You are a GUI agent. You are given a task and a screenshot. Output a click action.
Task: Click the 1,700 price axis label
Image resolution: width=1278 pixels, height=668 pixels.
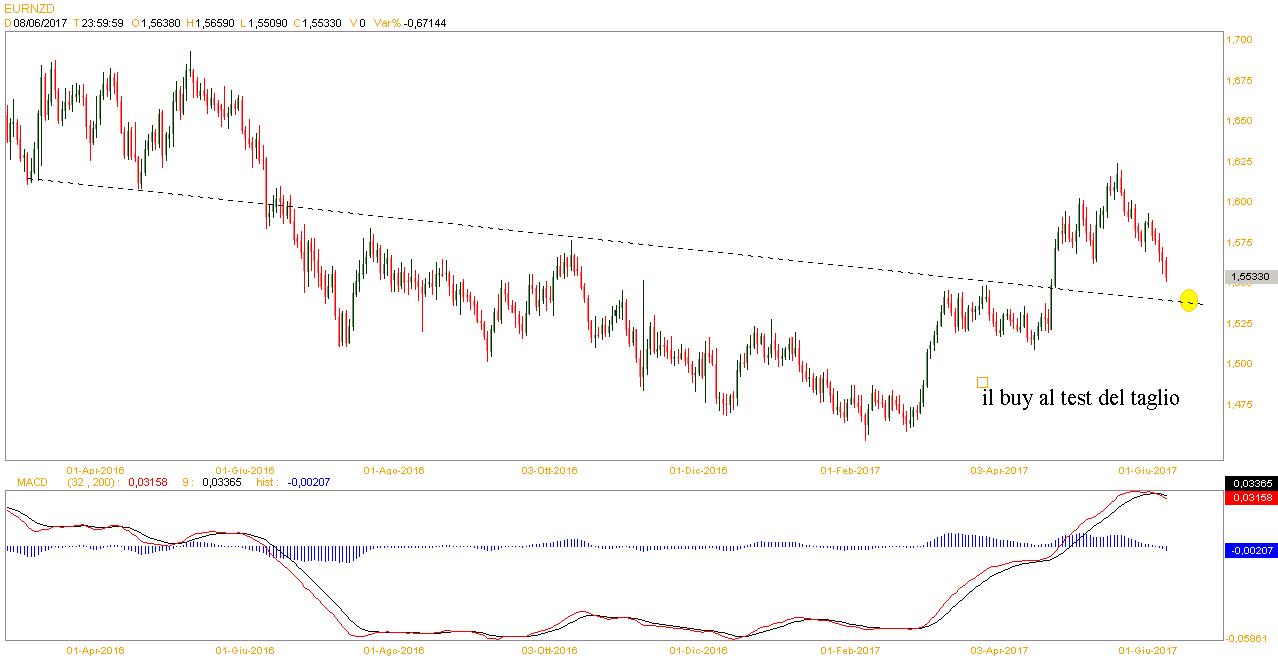1239,40
